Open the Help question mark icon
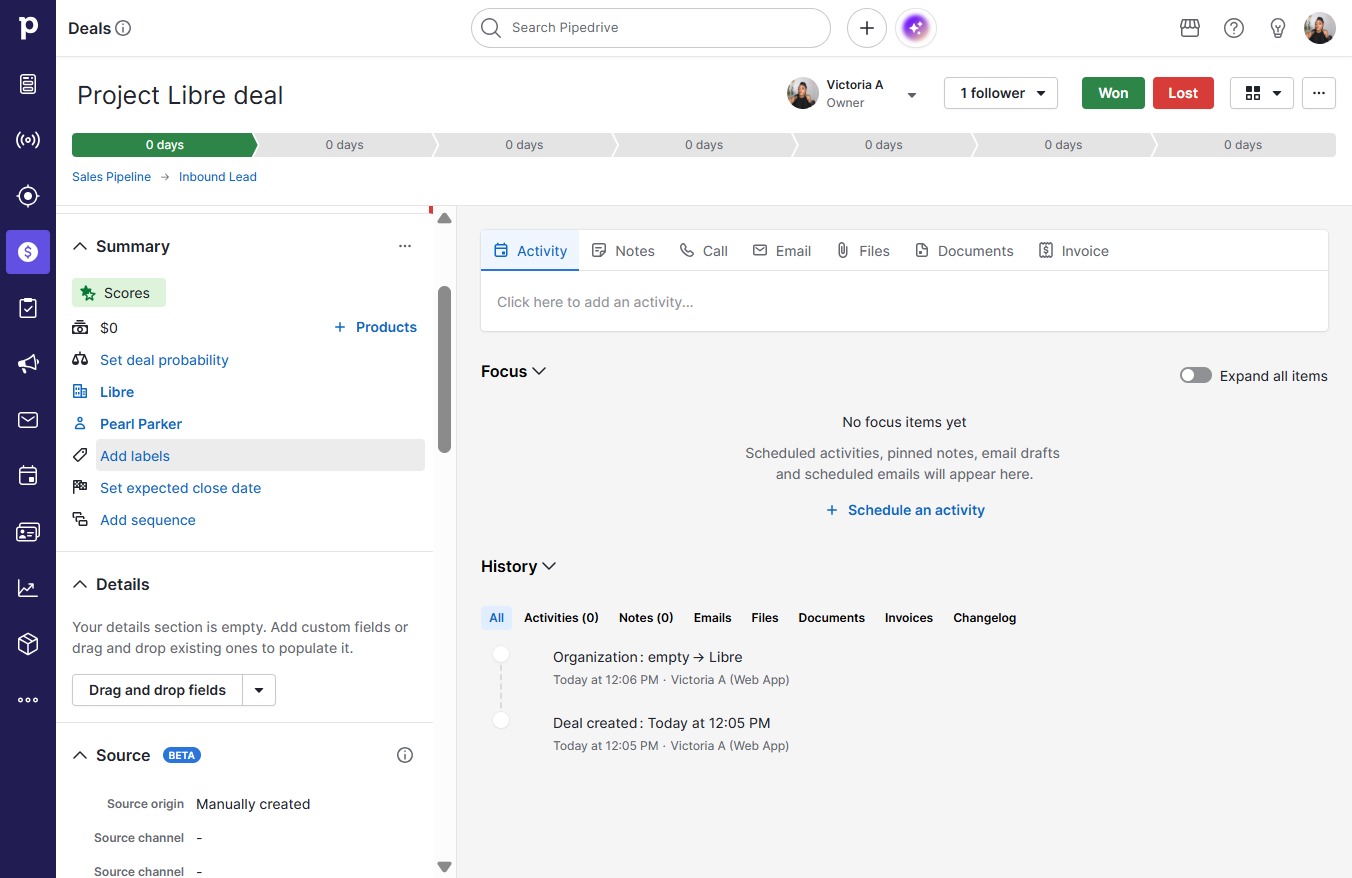This screenshot has height=878, width=1352. (1234, 28)
